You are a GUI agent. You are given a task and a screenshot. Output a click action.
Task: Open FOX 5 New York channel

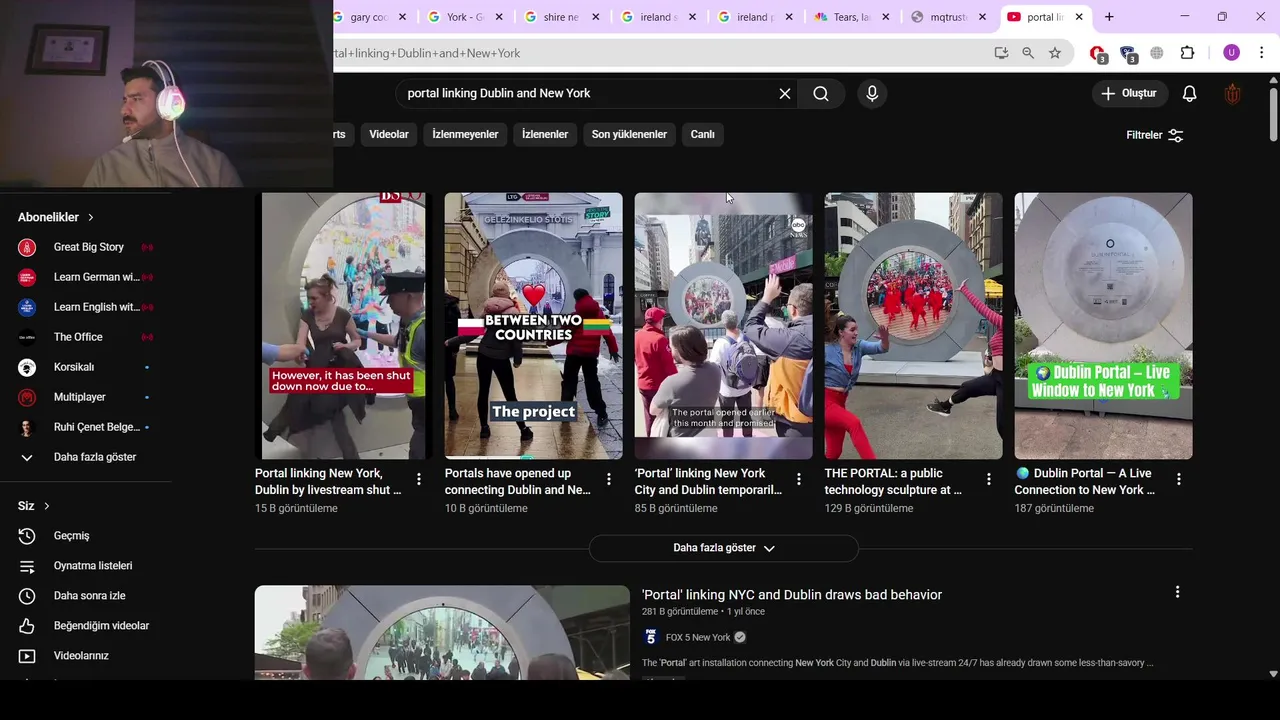tap(698, 637)
